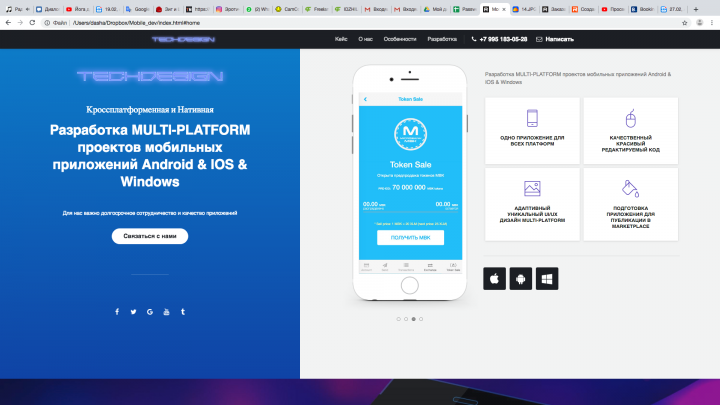Click Качественный красивый редактируемый код card

pos(631,131)
